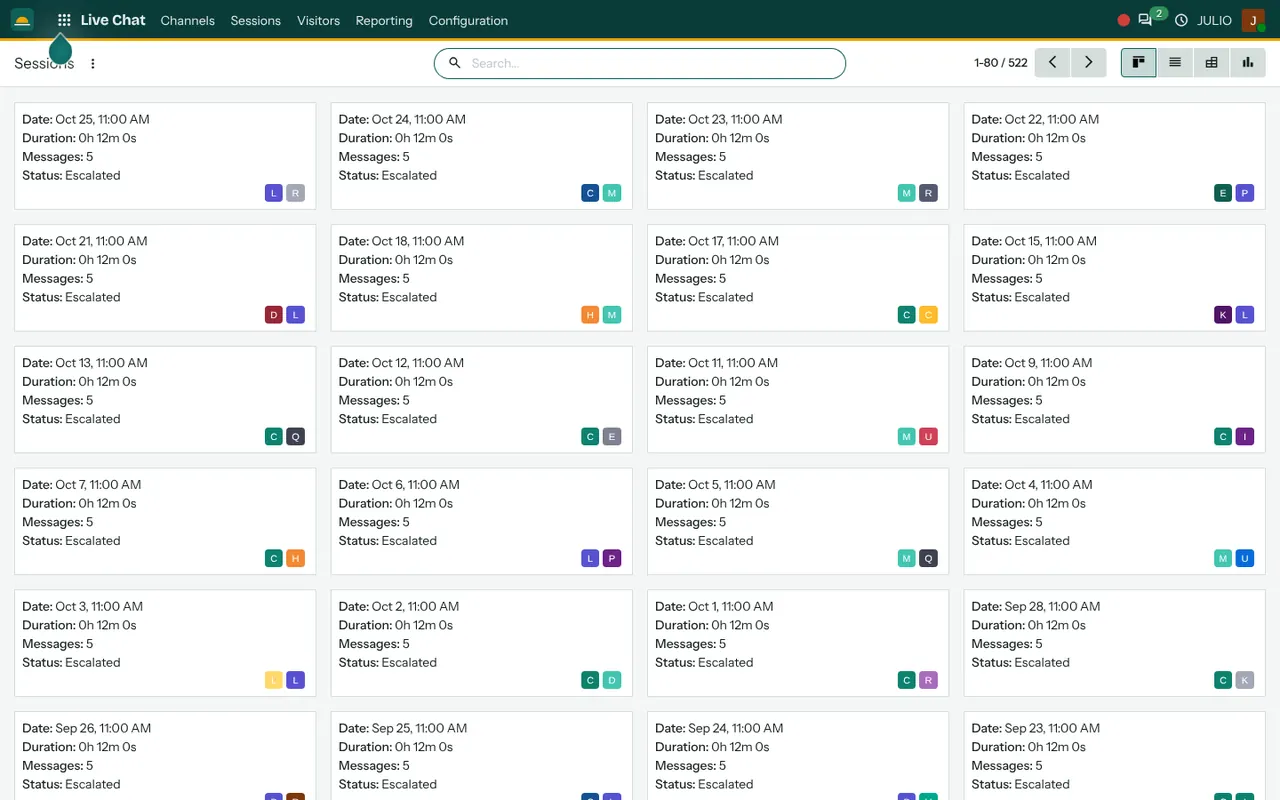This screenshot has height=800, width=1280.
Task: Click L avatar on Oct 25 card
Action: click(274, 193)
